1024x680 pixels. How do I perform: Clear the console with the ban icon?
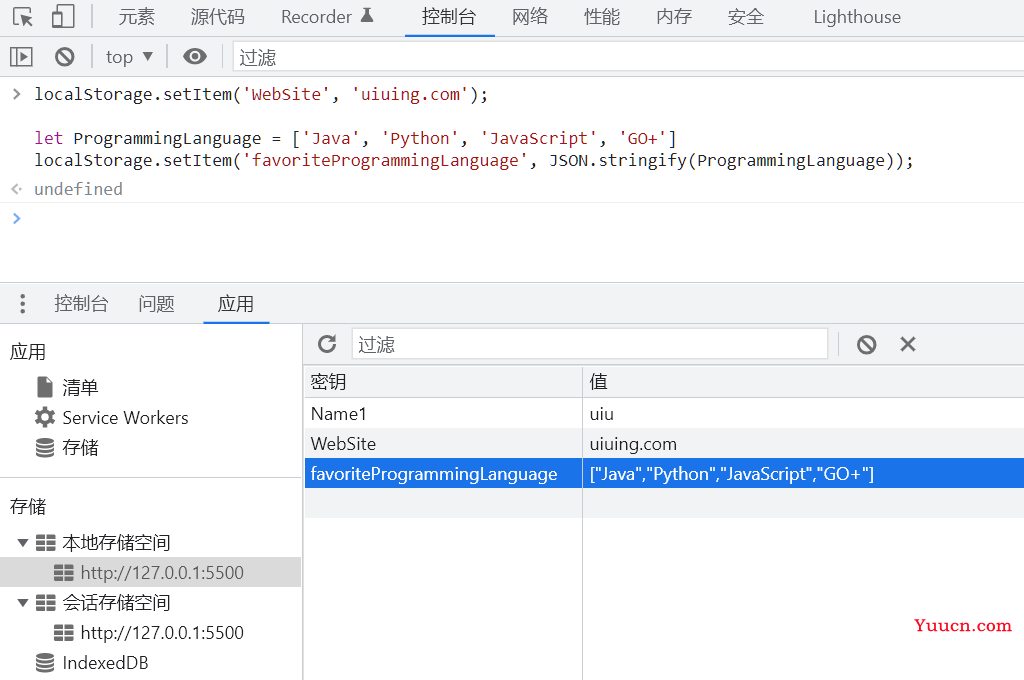click(x=65, y=57)
